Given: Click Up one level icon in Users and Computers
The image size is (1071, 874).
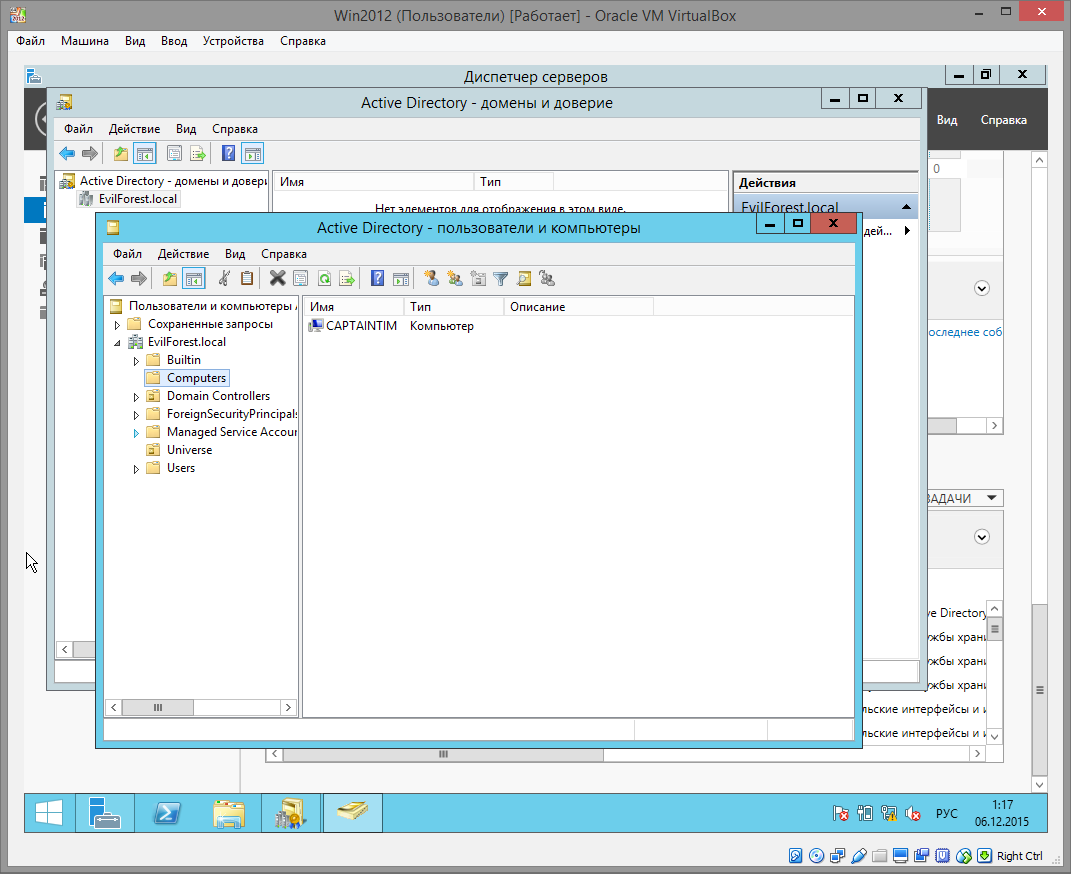Looking at the screenshot, I should 169,279.
